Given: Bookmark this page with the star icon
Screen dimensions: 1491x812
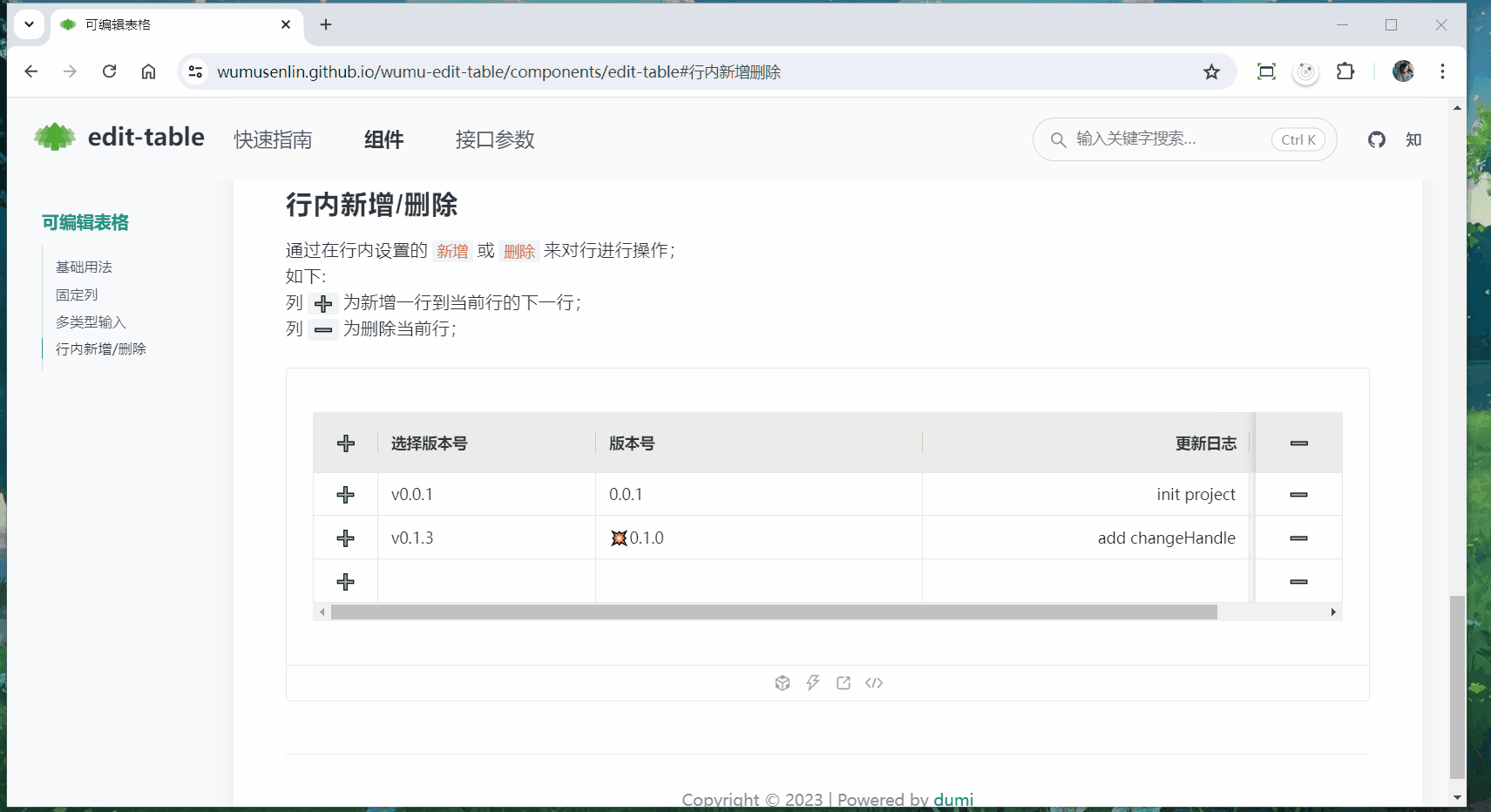Looking at the screenshot, I should pyautogui.click(x=1212, y=71).
